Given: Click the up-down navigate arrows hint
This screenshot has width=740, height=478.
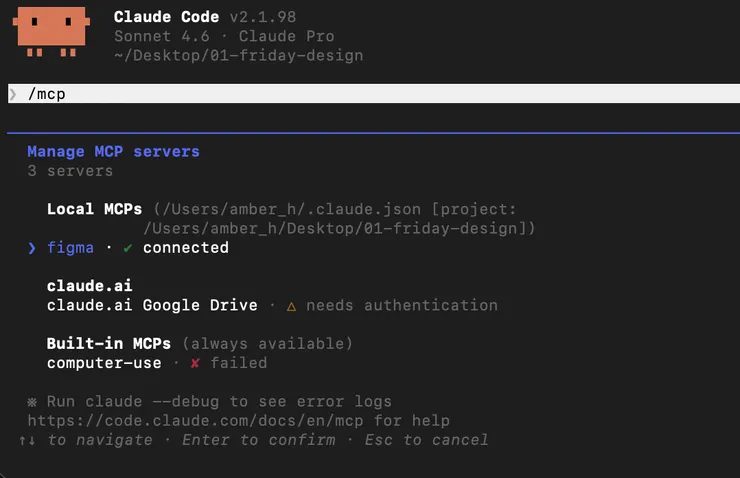Looking at the screenshot, I should [x=27, y=440].
